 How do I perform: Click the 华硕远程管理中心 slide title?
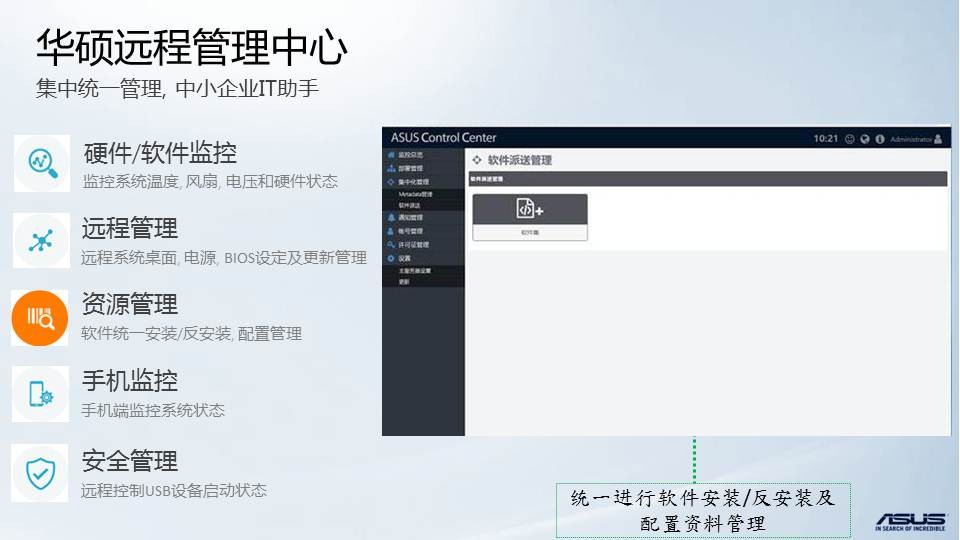pos(192,47)
